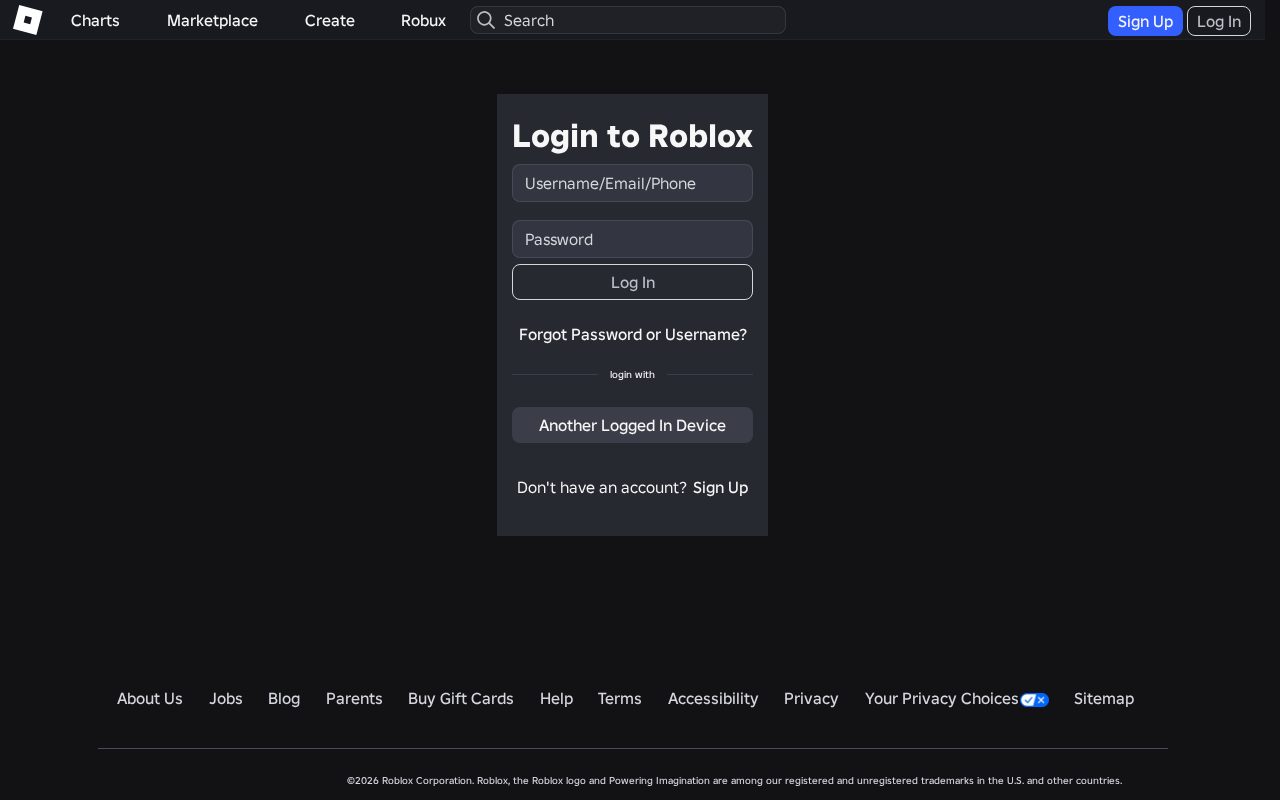The image size is (1280, 800).
Task: Navigate to the Sitemap link
Action: [x=1104, y=698]
